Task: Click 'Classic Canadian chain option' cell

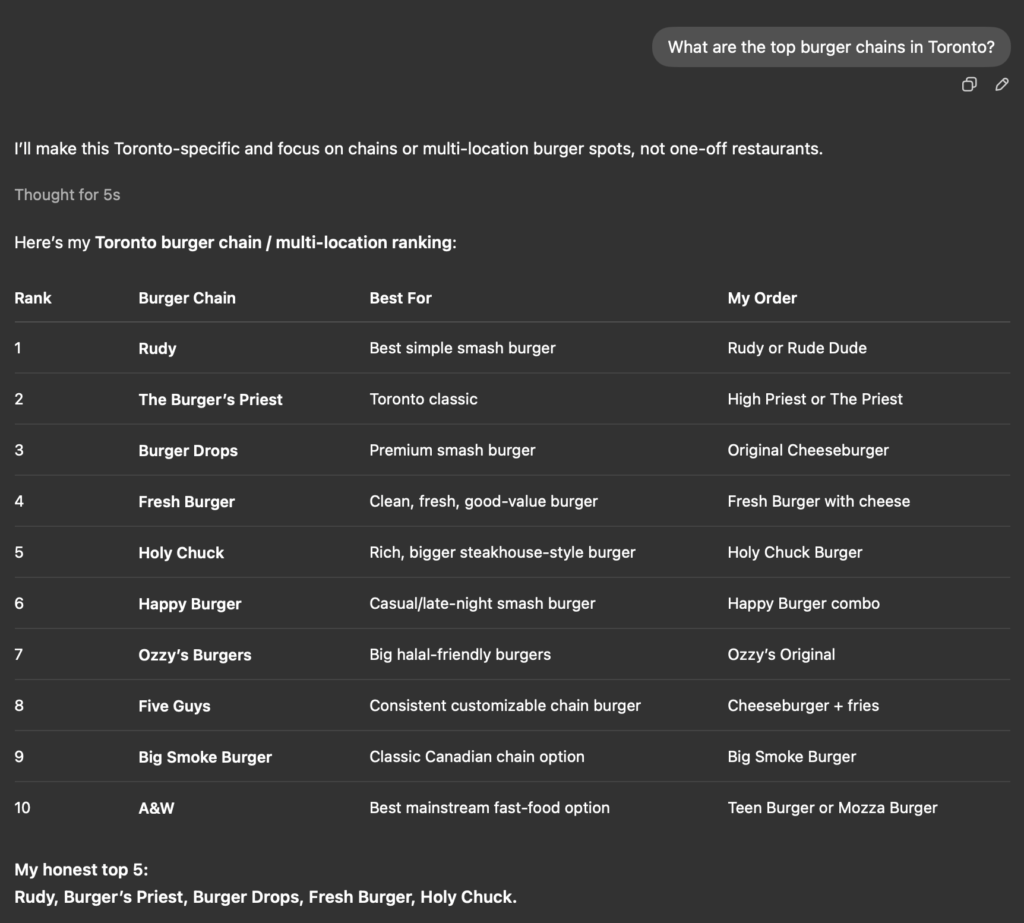Action: (x=477, y=756)
